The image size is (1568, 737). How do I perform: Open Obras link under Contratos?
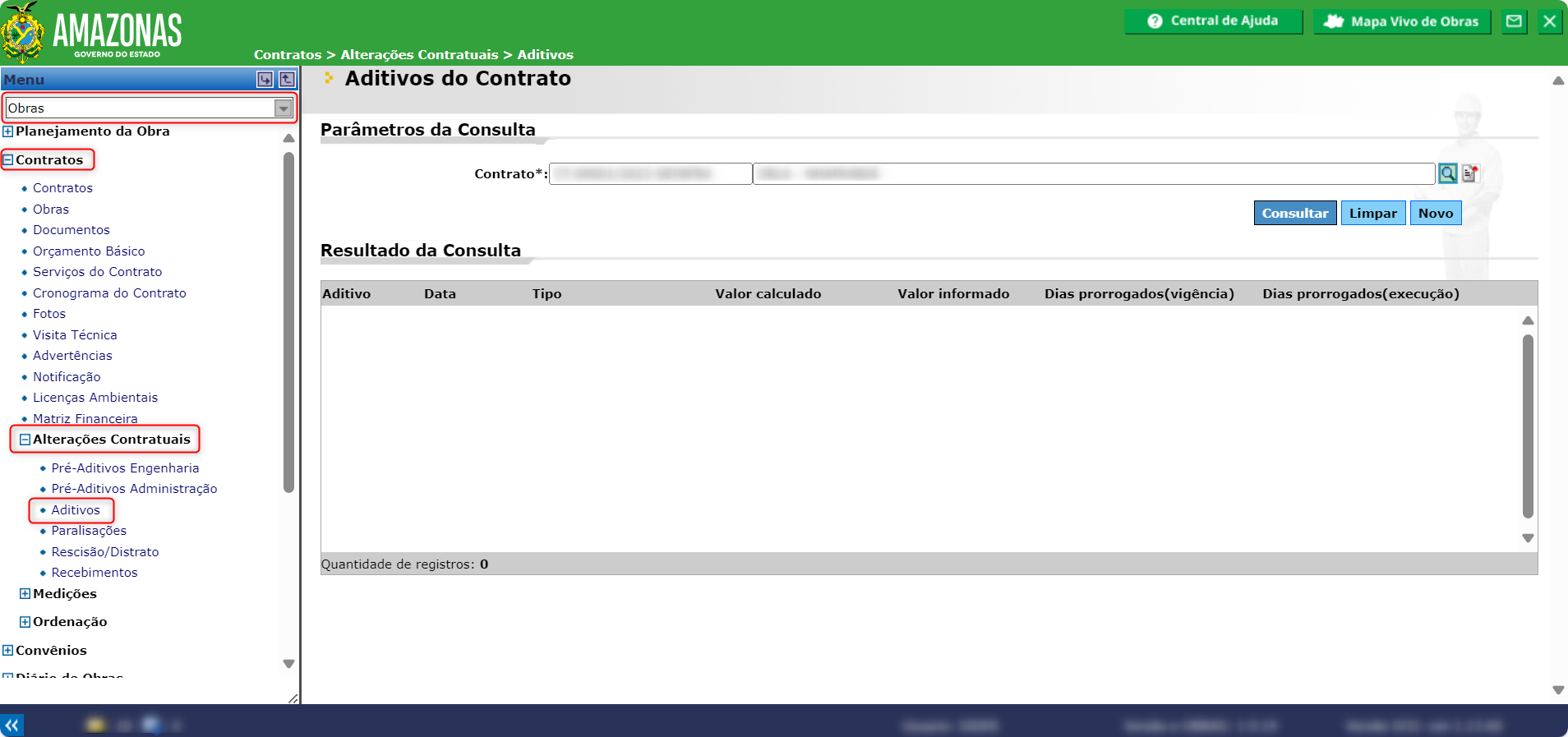pyautogui.click(x=51, y=210)
